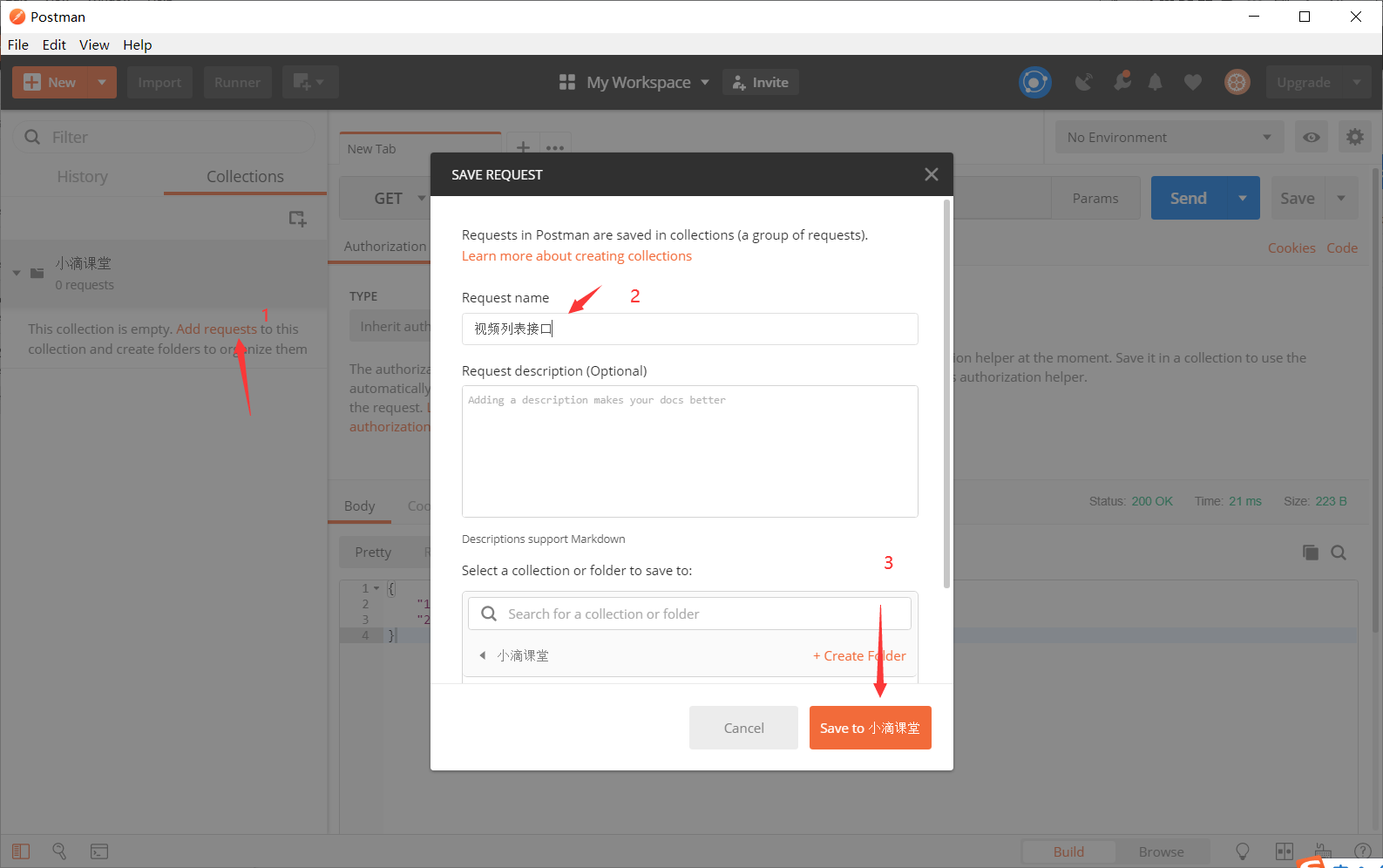Click the wrench settings icon
Viewport: 1383px width, 868px height.
click(x=1122, y=81)
